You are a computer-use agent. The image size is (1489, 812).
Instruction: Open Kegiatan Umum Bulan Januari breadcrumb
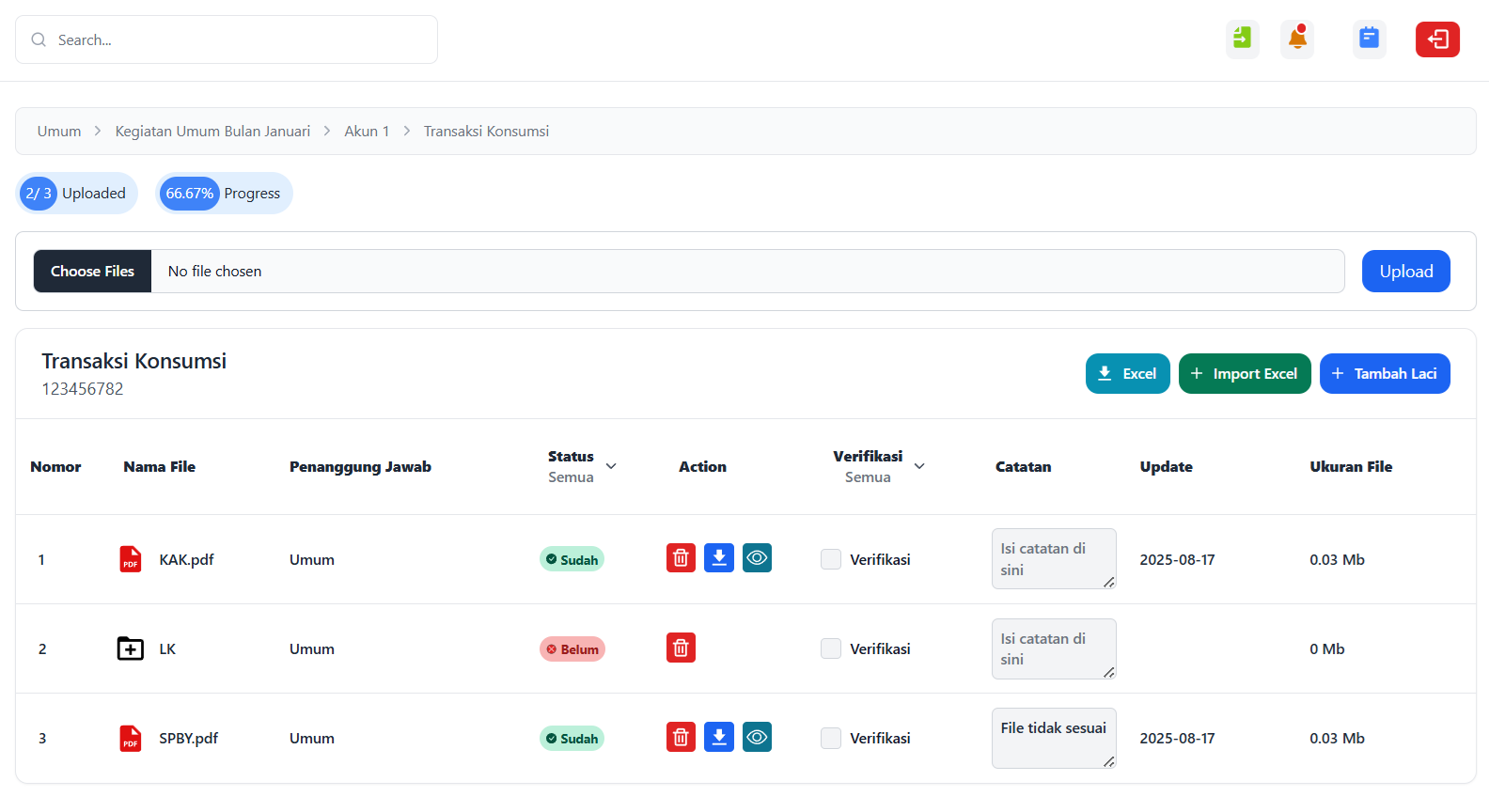click(212, 132)
